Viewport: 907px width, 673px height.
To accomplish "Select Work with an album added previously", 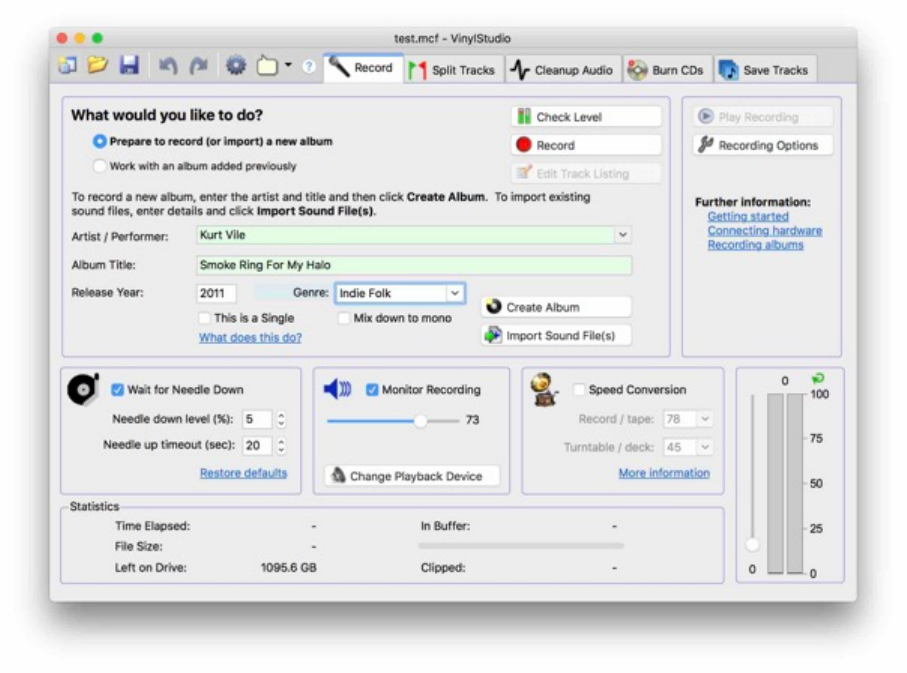I will tap(99, 166).
